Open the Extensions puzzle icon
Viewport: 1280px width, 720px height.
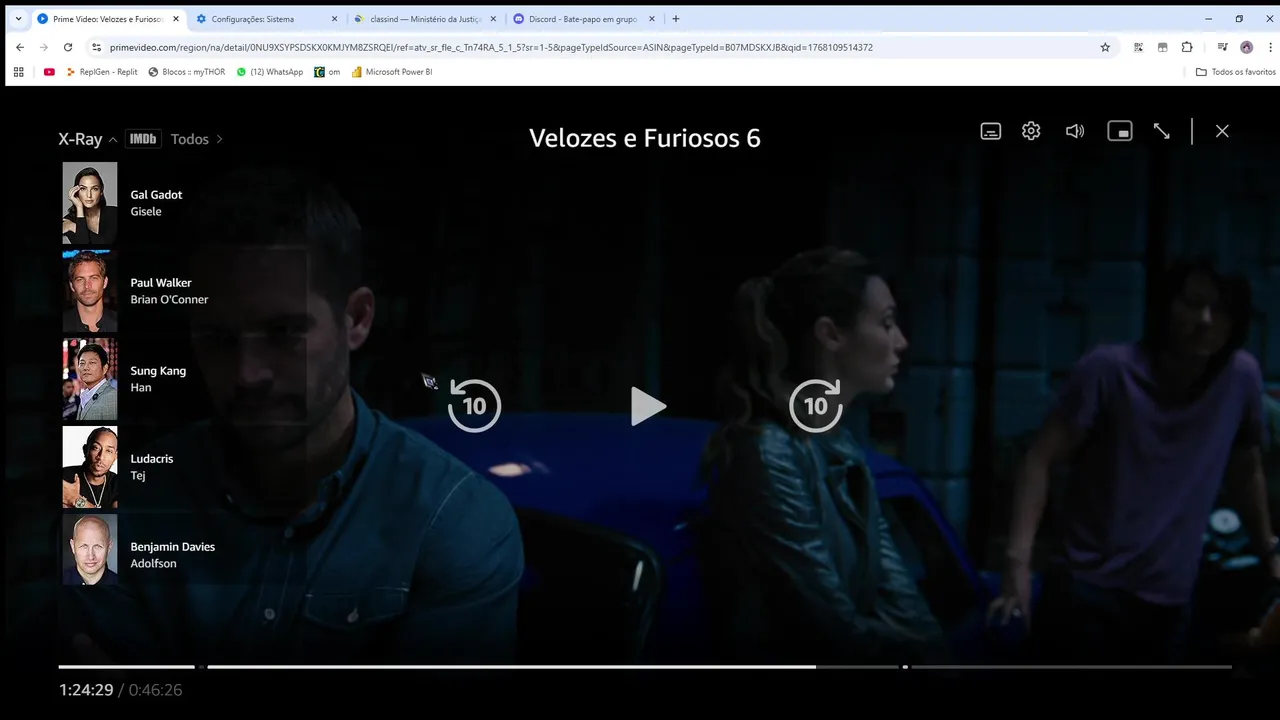click(x=1187, y=47)
